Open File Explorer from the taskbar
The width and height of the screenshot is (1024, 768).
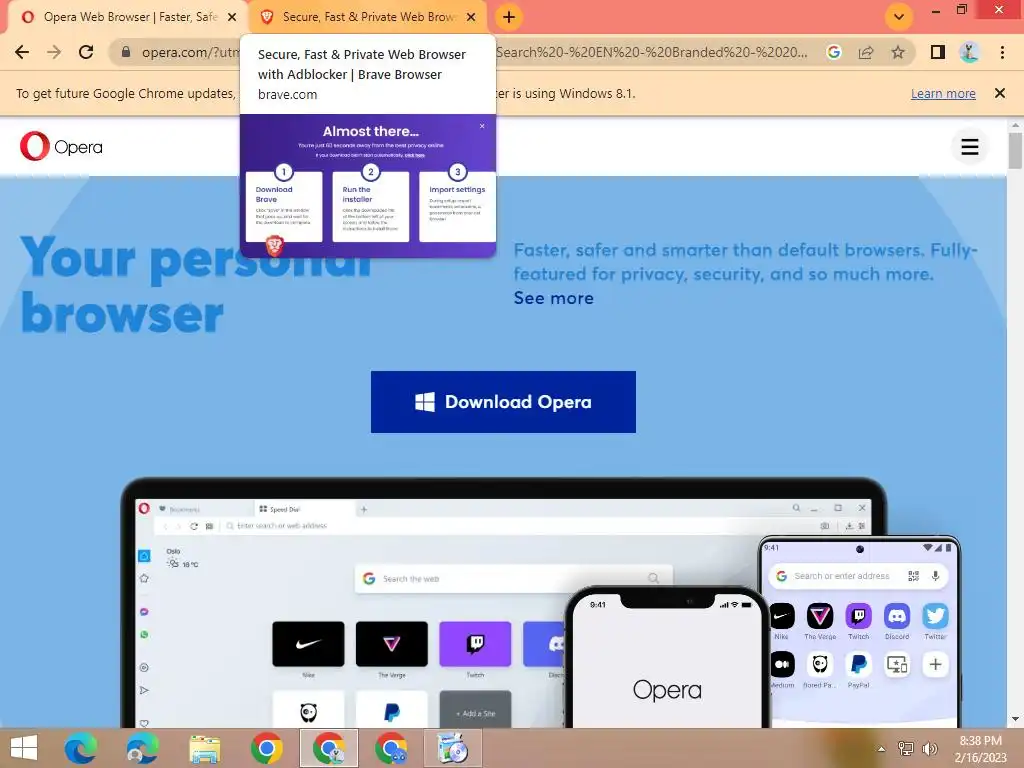pyautogui.click(x=204, y=748)
